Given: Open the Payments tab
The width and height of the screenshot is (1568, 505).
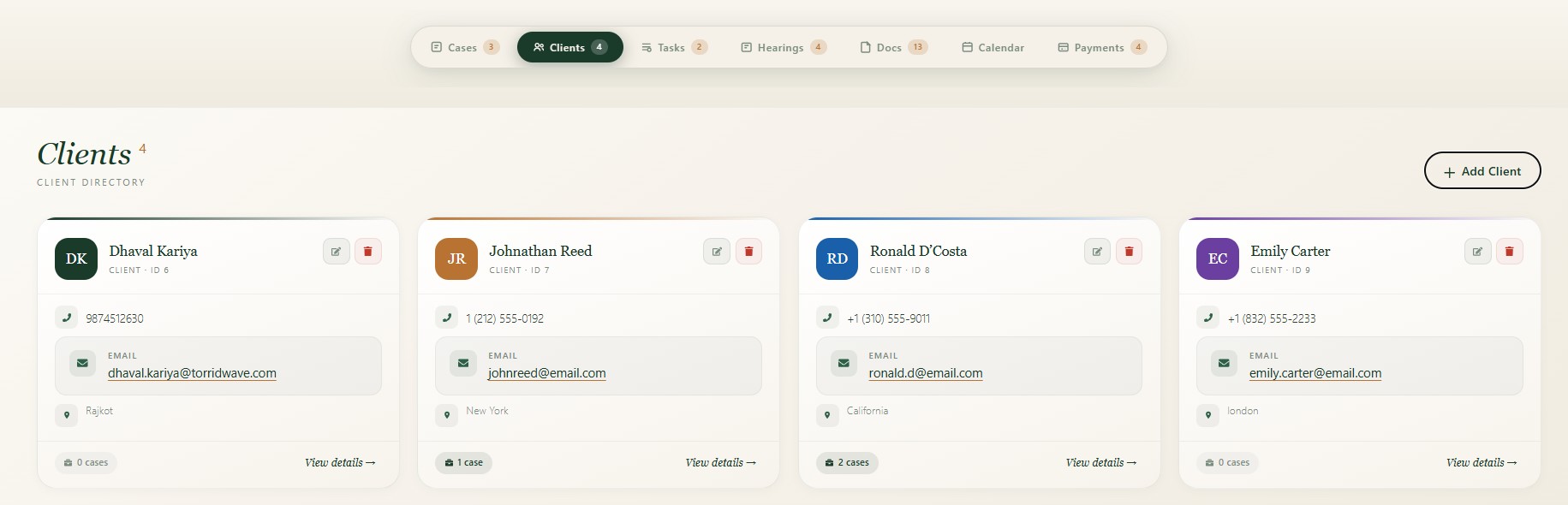Looking at the screenshot, I should point(1101,47).
